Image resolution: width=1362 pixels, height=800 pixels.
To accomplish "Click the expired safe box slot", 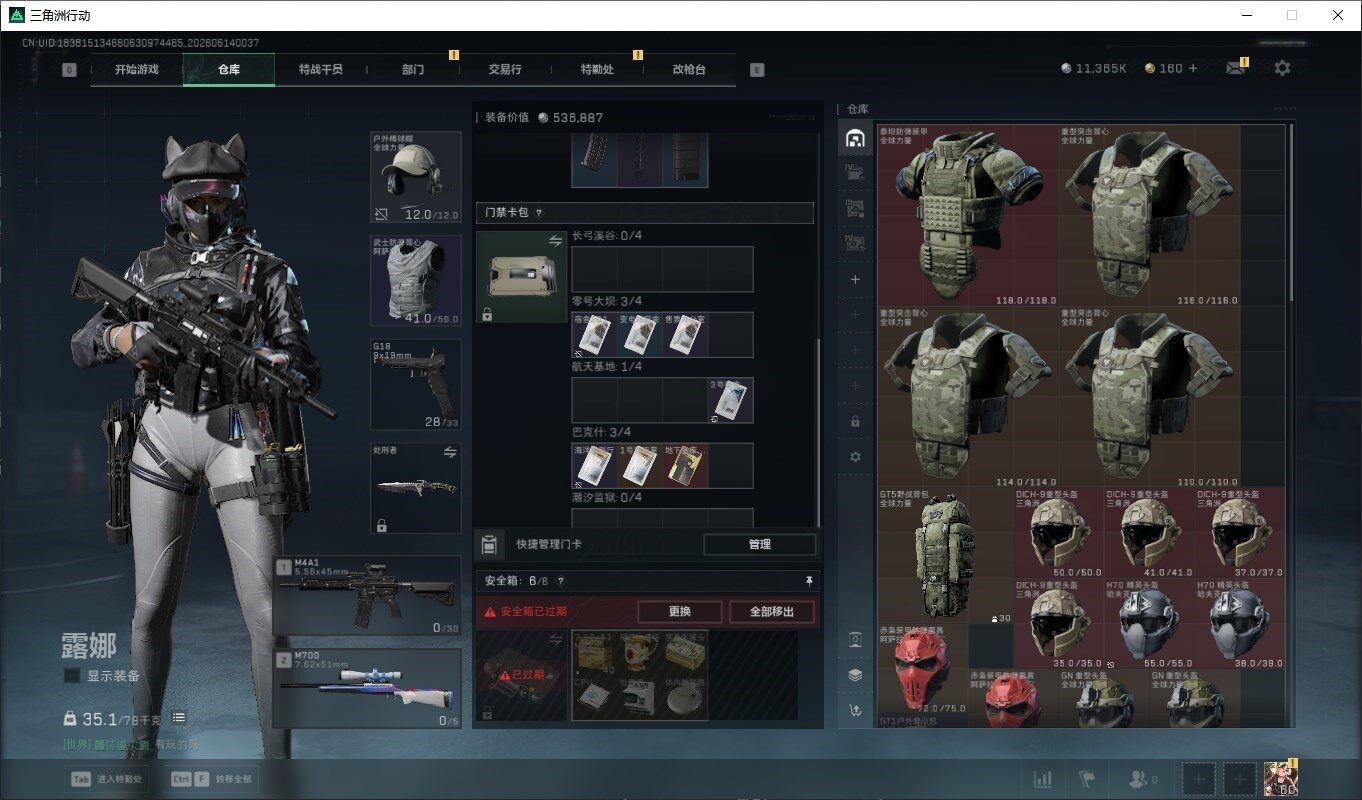I will (522, 675).
